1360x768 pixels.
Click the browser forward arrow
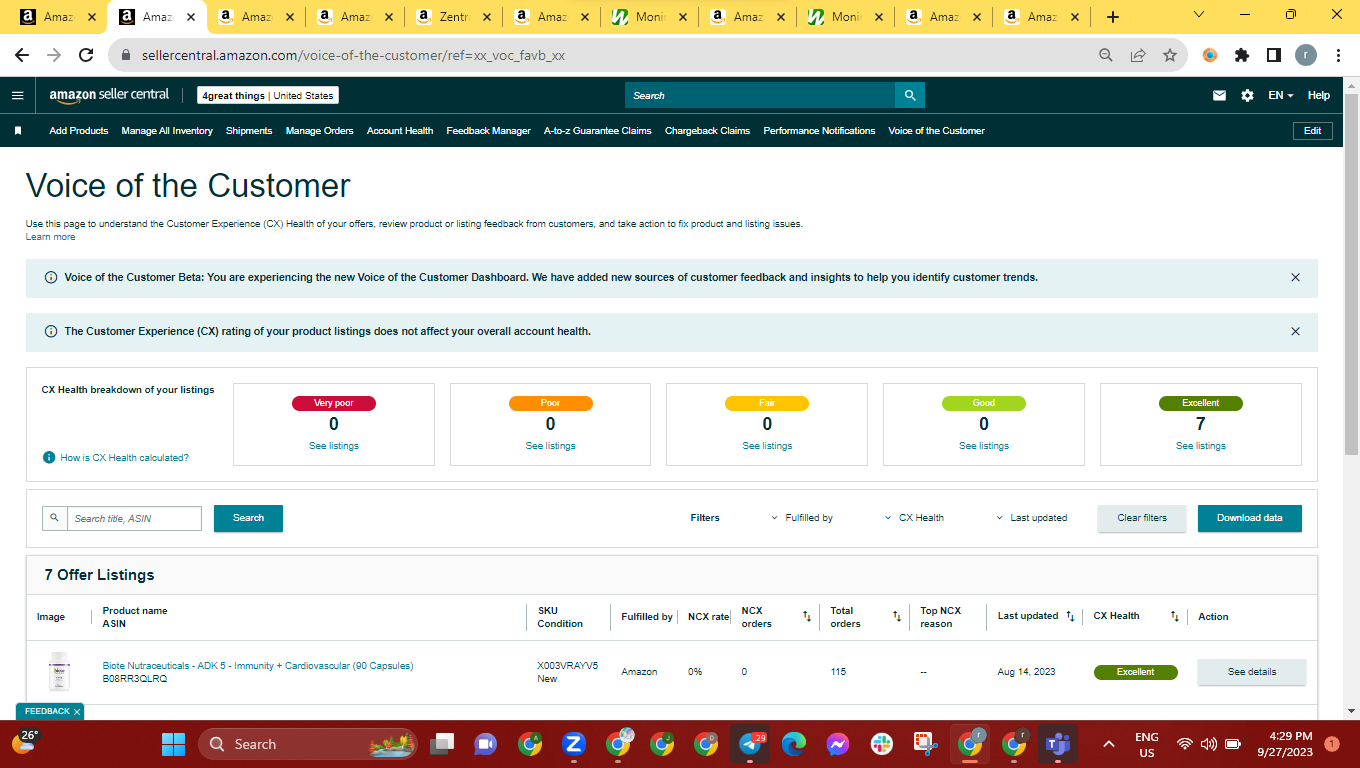[x=54, y=56]
